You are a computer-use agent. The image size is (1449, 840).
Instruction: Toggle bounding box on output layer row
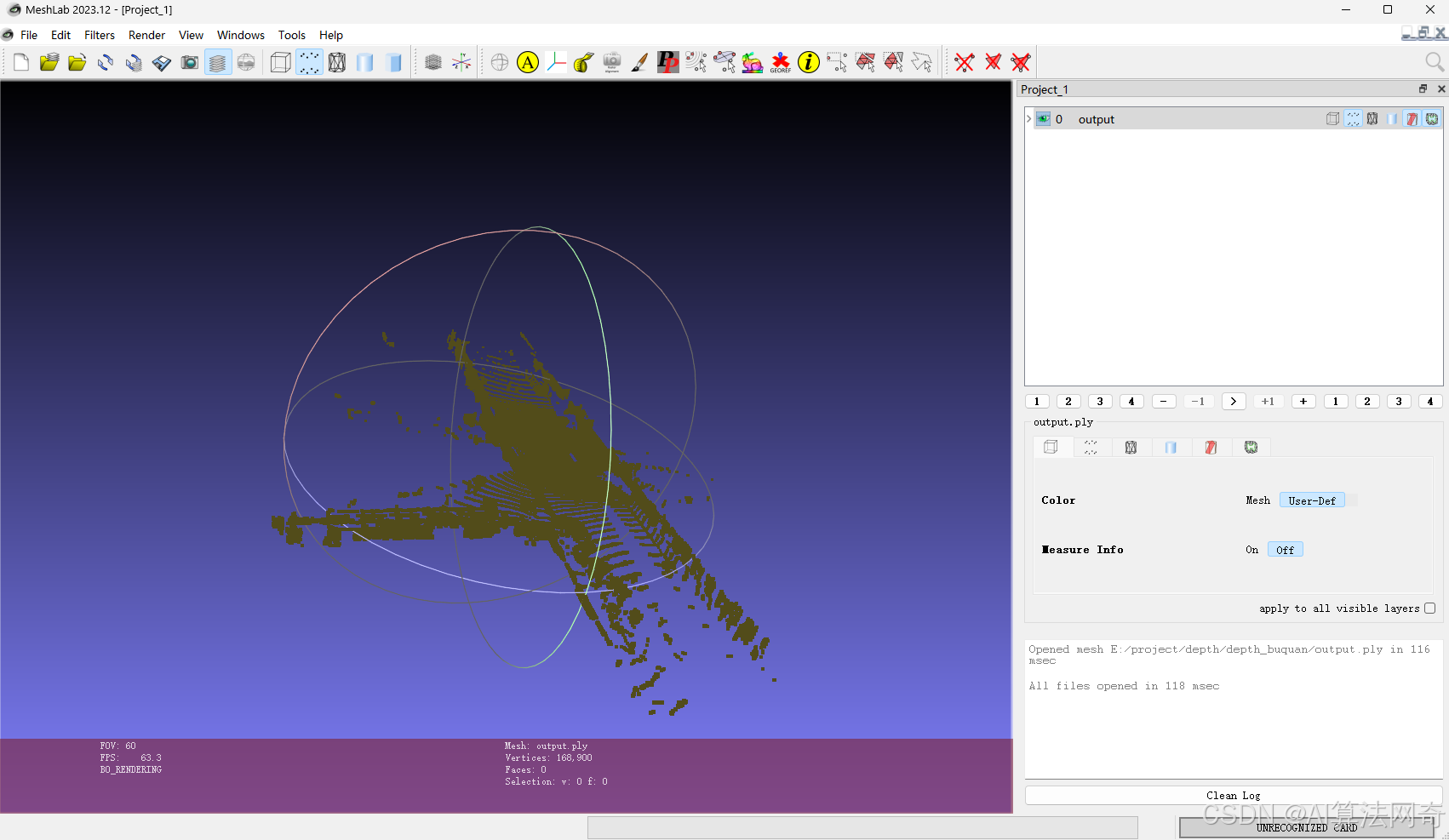pyautogui.click(x=1333, y=119)
